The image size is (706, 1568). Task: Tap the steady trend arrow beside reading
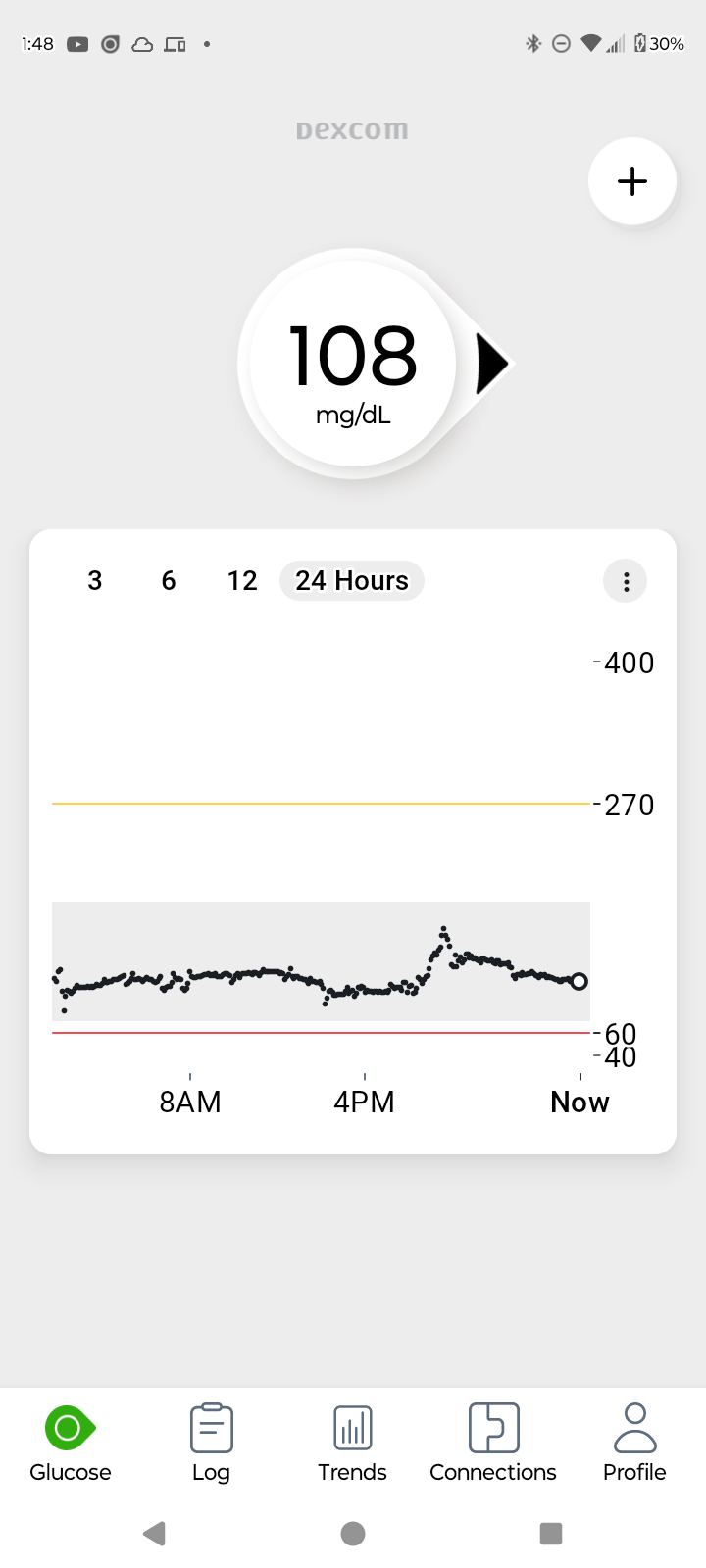coord(492,364)
